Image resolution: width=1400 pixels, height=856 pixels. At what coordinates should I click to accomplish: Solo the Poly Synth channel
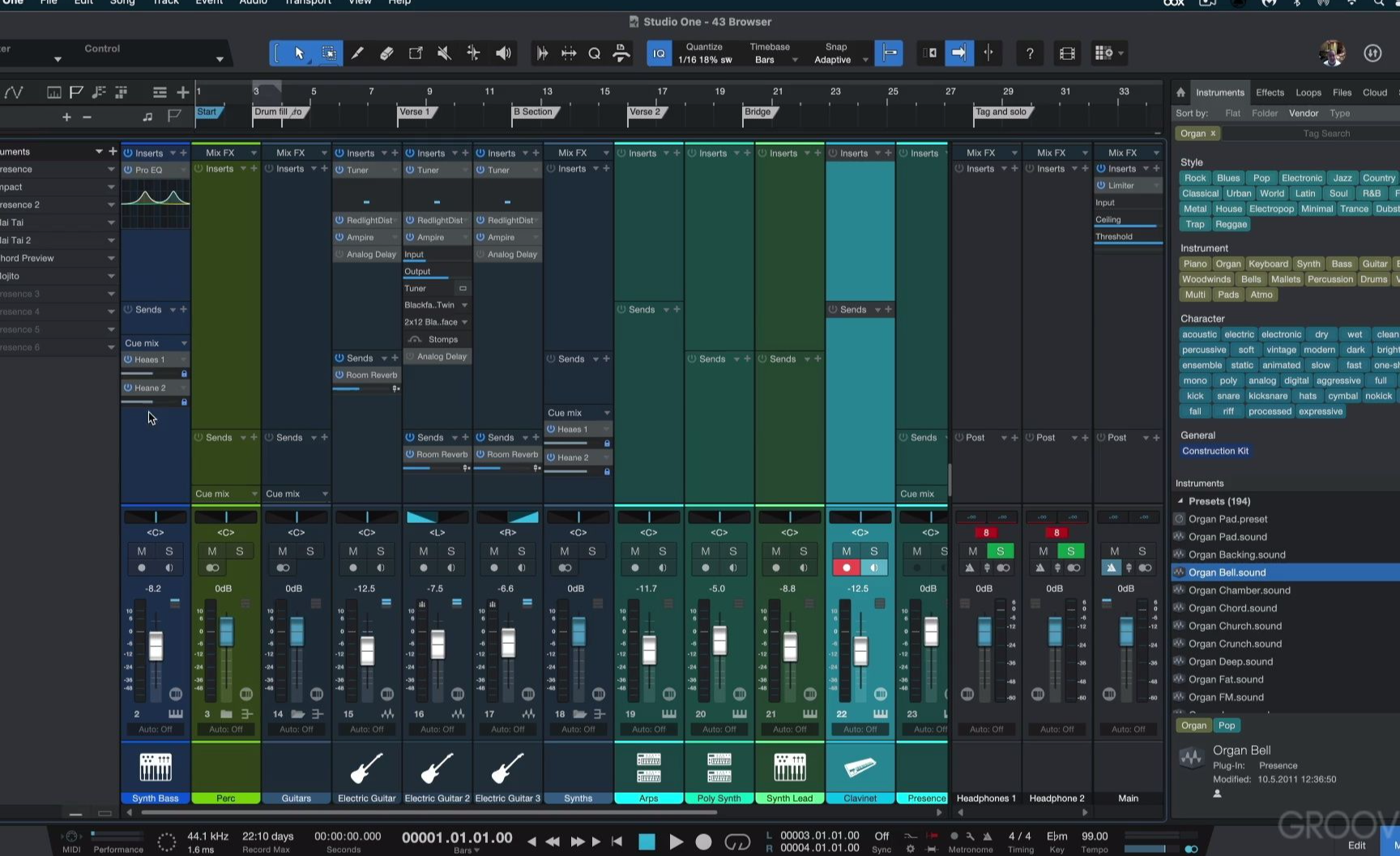[x=732, y=551]
